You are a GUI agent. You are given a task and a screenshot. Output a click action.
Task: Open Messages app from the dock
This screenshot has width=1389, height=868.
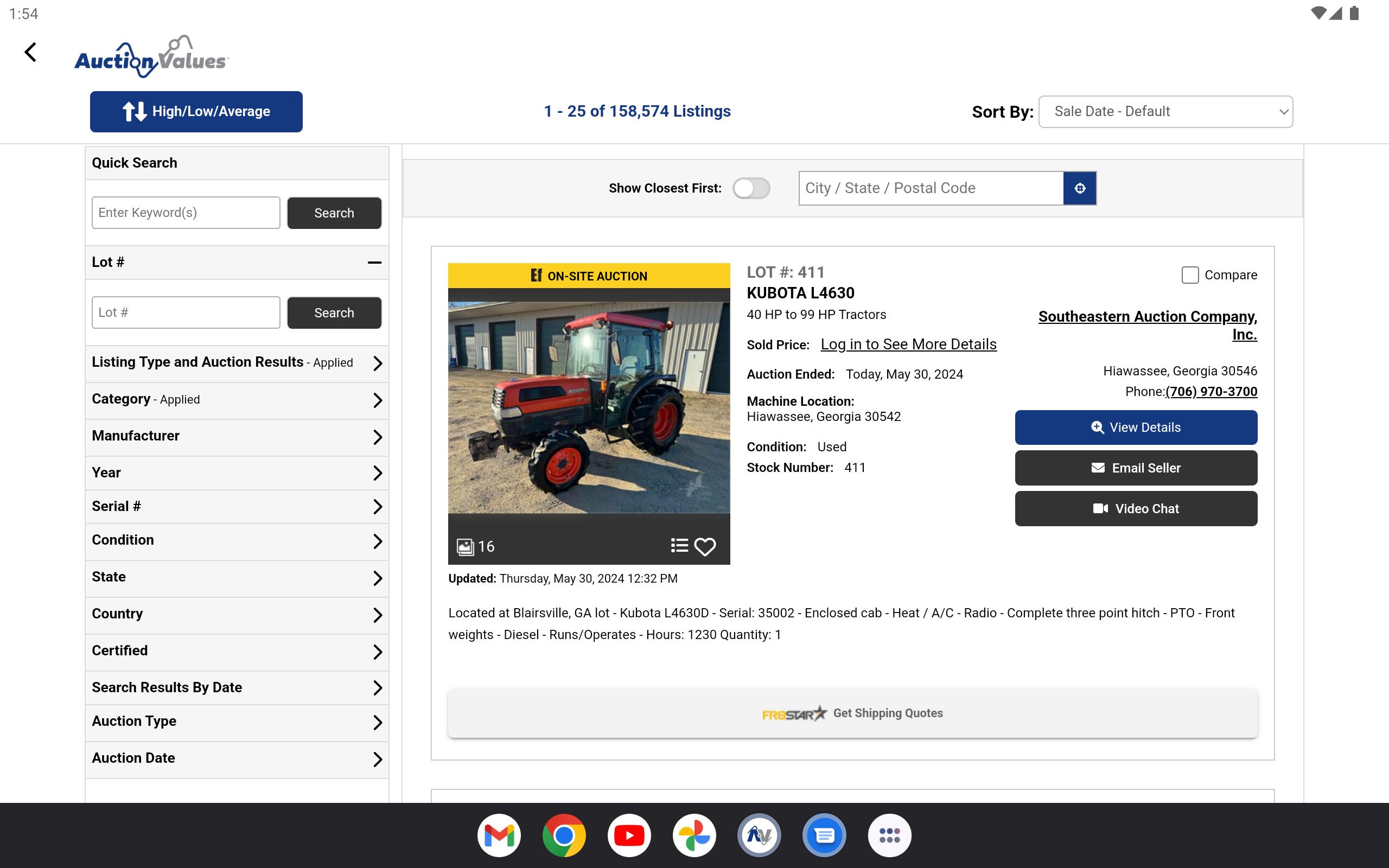(824, 835)
